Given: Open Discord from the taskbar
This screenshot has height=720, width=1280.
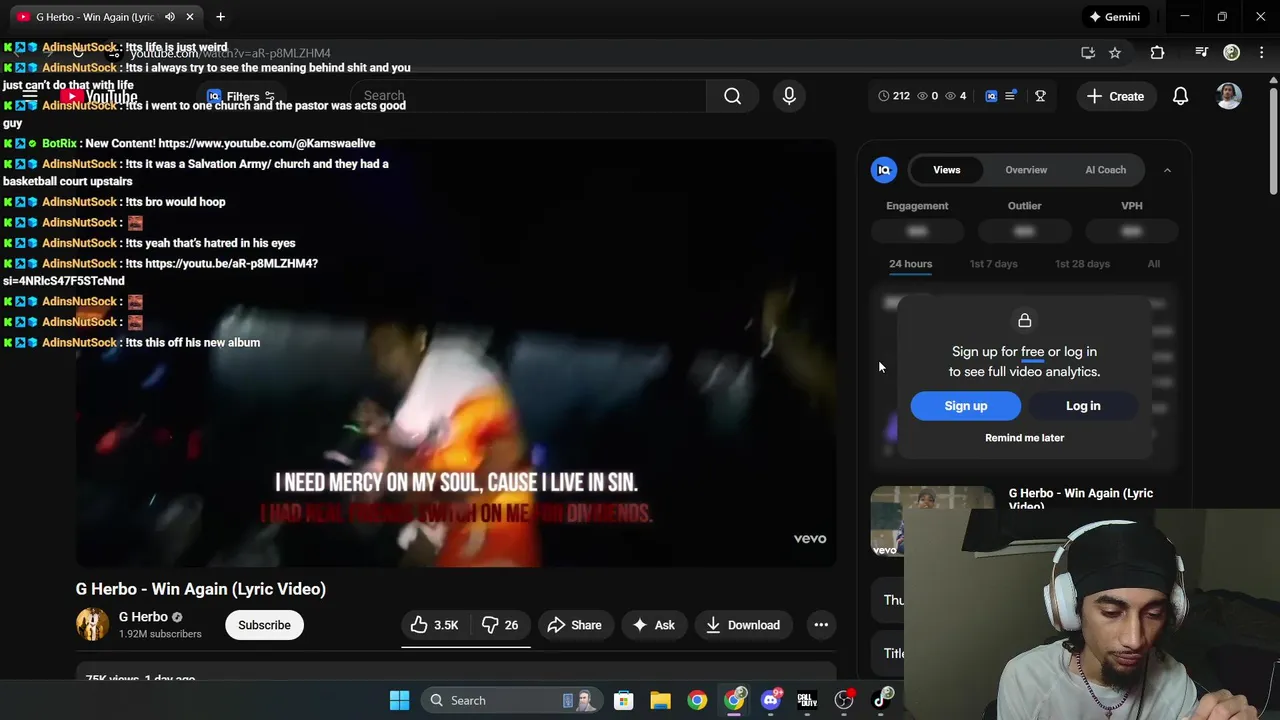Looking at the screenshot, I should (x=771, y=700).
